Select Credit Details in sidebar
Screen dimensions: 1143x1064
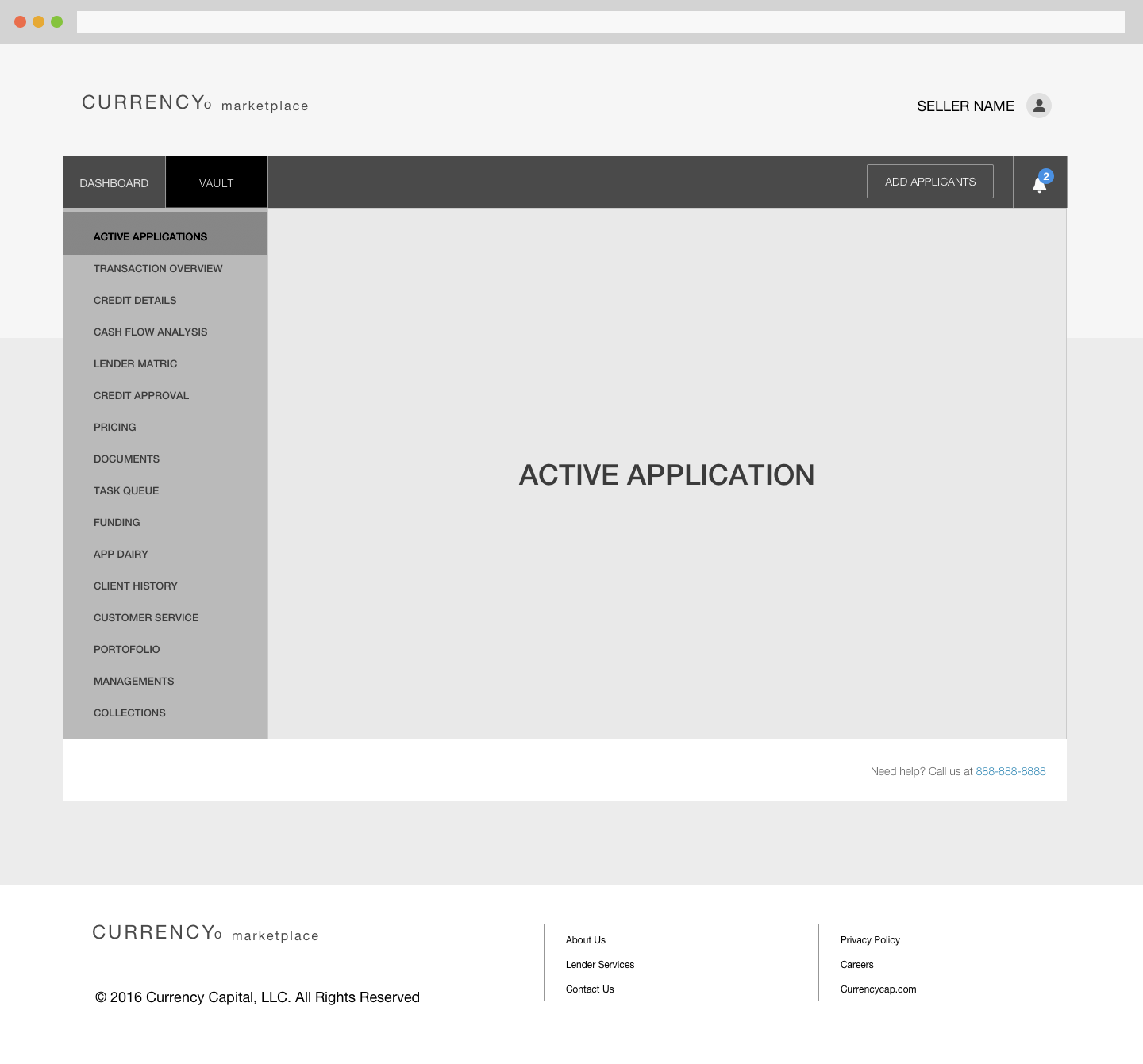coord(135,300)
